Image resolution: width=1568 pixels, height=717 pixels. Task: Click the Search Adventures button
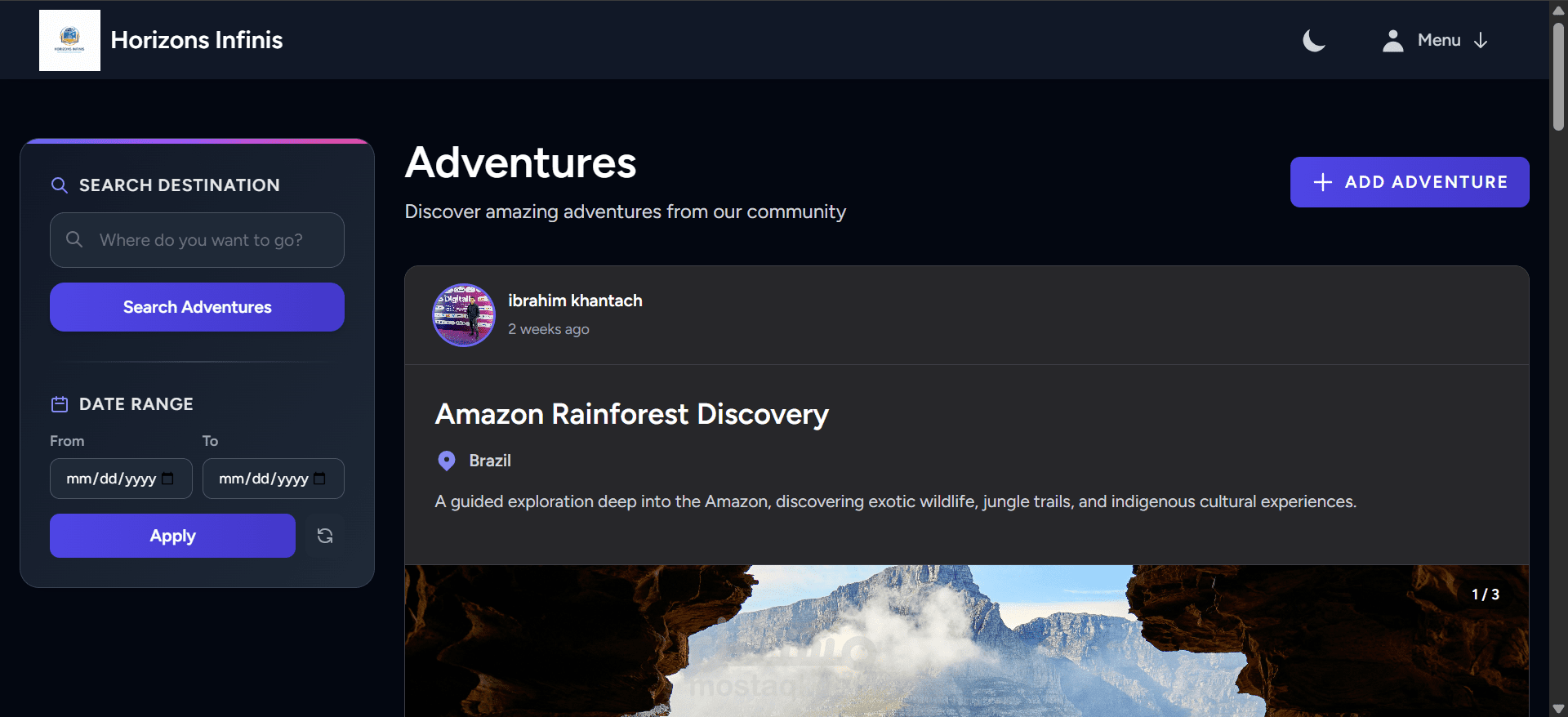(x=197, y=307)
